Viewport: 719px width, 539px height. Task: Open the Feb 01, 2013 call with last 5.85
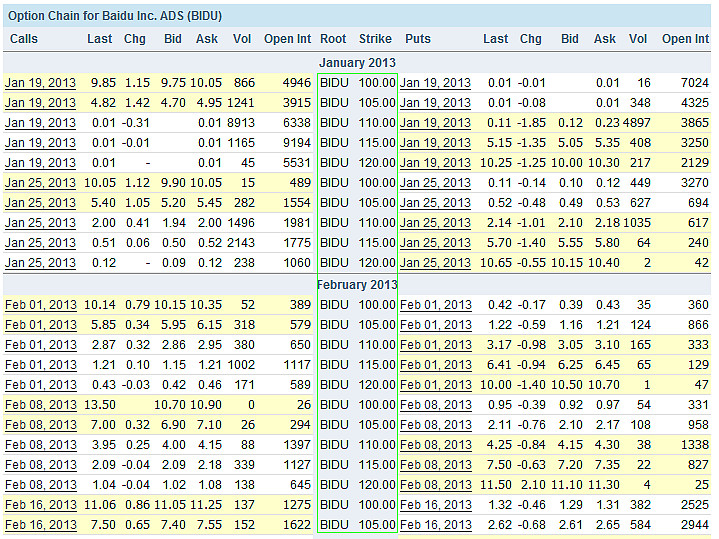point(41,325)
